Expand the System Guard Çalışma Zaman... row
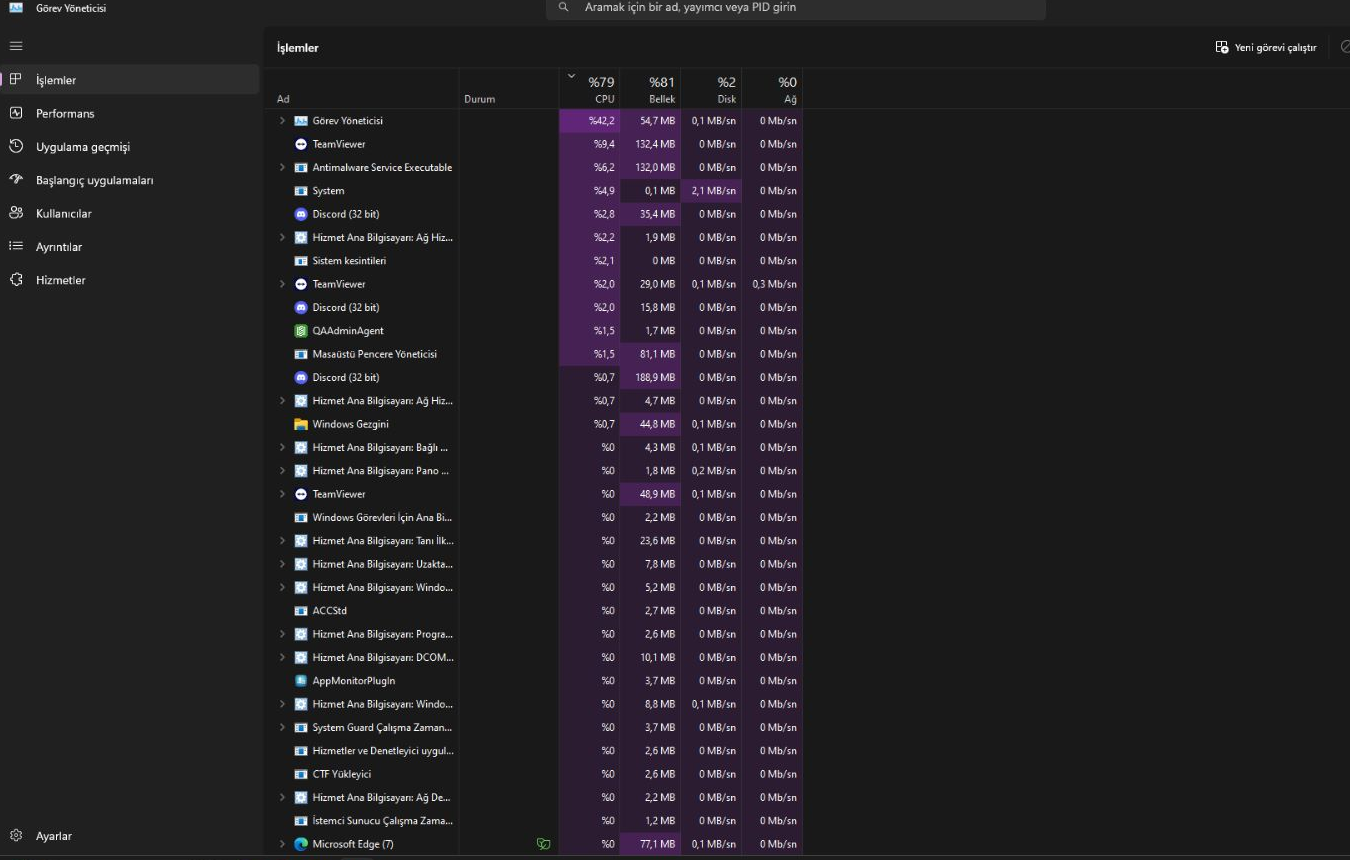This screenshot has width=1350, height=860. tap(282, 728)
